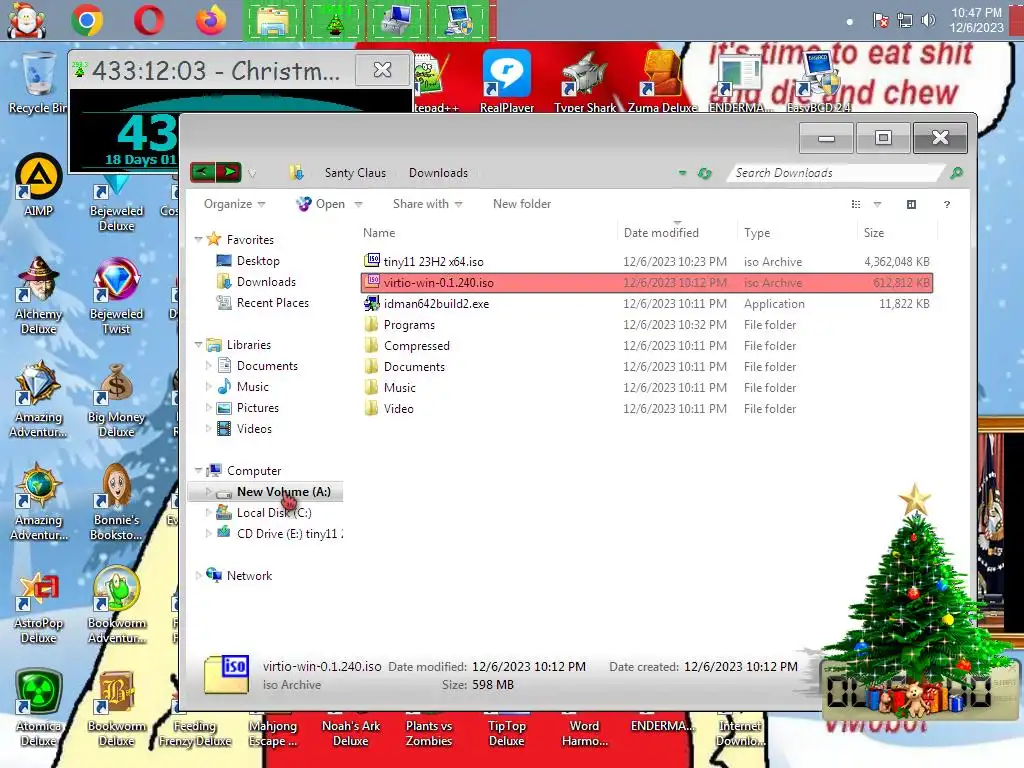Click the taskbar clock showing 10:47 PM

(x=976, y=20)
